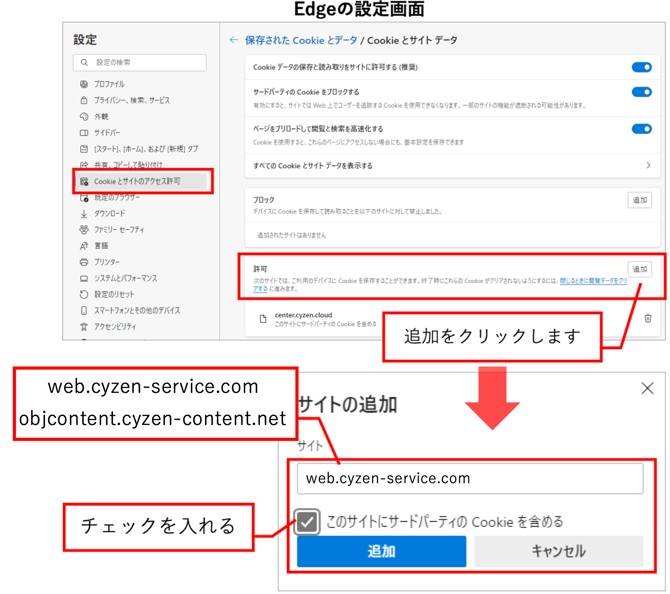The width and height of the screenshot is (670, 594).
Task: Click center.cyzen.cloud entry text
Action: point(303,315)
